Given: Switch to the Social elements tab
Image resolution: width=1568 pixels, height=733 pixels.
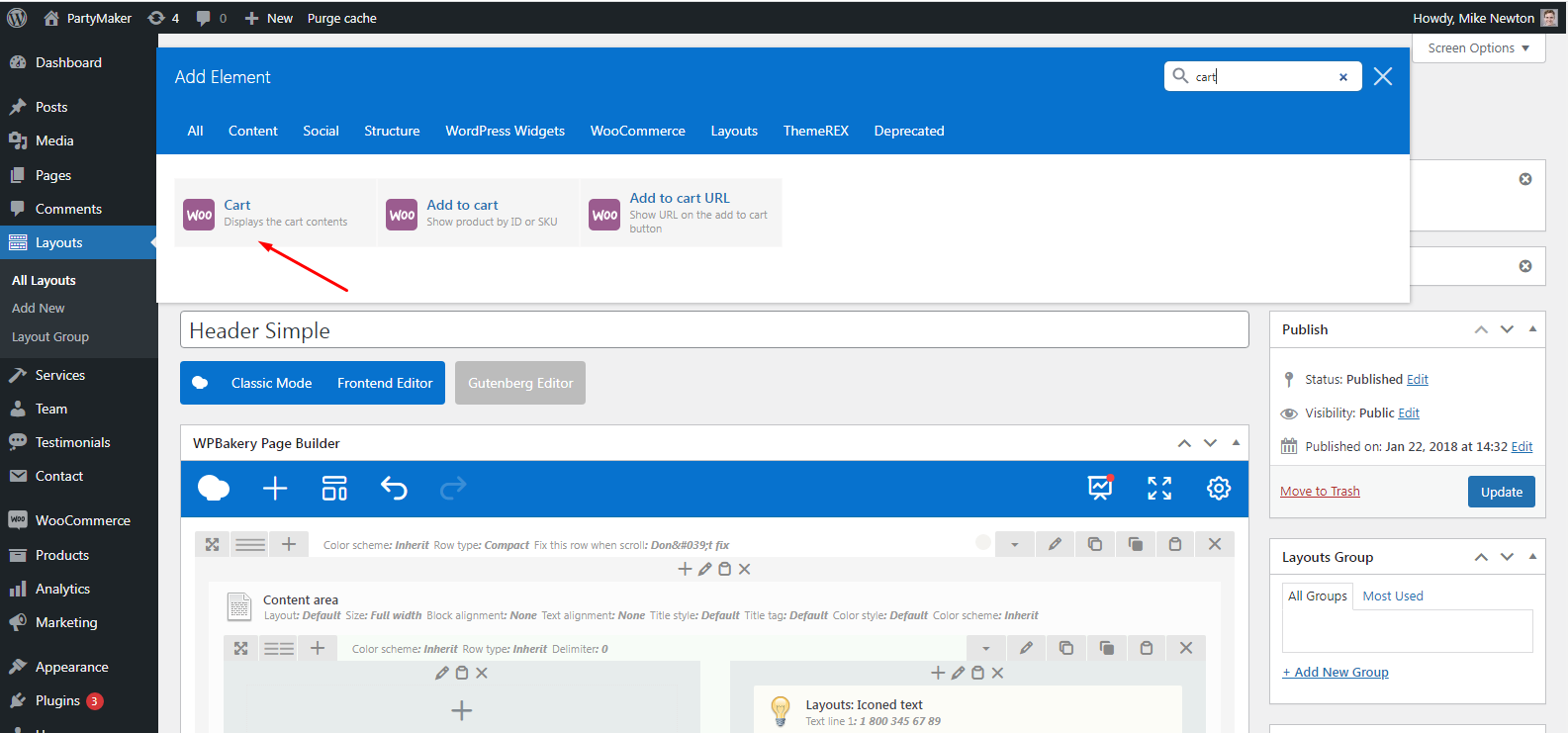Looking at the screenshot, I should click(321, 131).
